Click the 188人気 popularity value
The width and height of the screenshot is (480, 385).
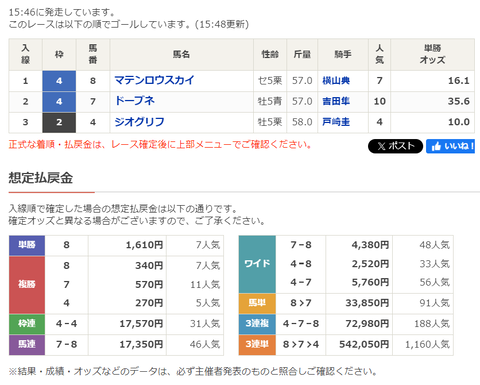[x=432, y=324]
